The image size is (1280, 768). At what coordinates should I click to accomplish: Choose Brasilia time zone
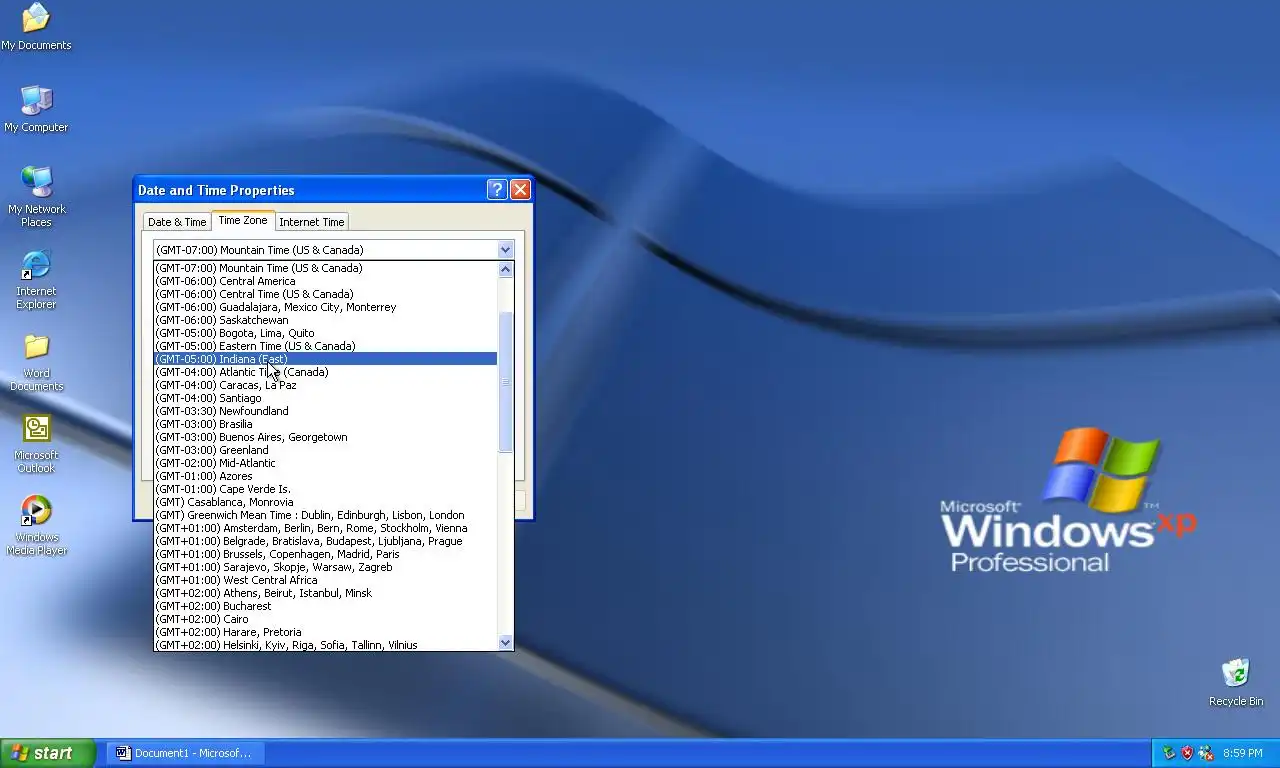(x=325, y=424)
